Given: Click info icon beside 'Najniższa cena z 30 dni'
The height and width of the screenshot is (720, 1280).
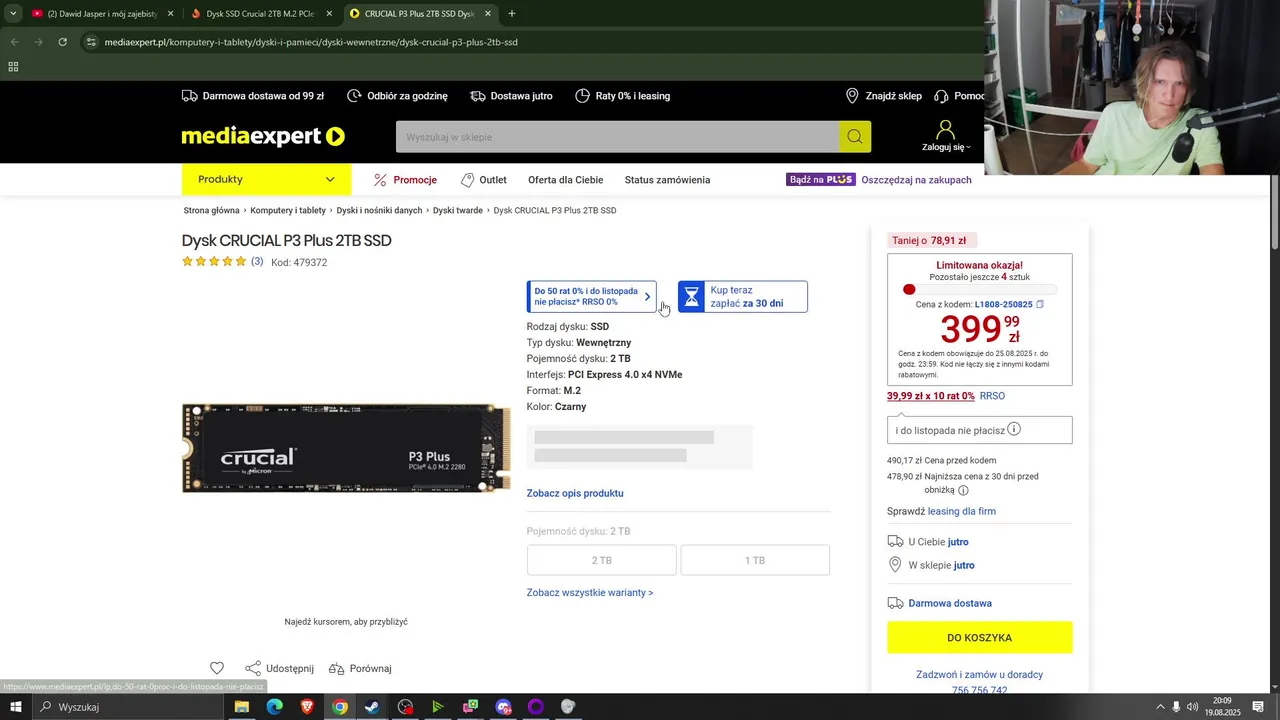Looking at the screenshot, I should click(963, 490).
